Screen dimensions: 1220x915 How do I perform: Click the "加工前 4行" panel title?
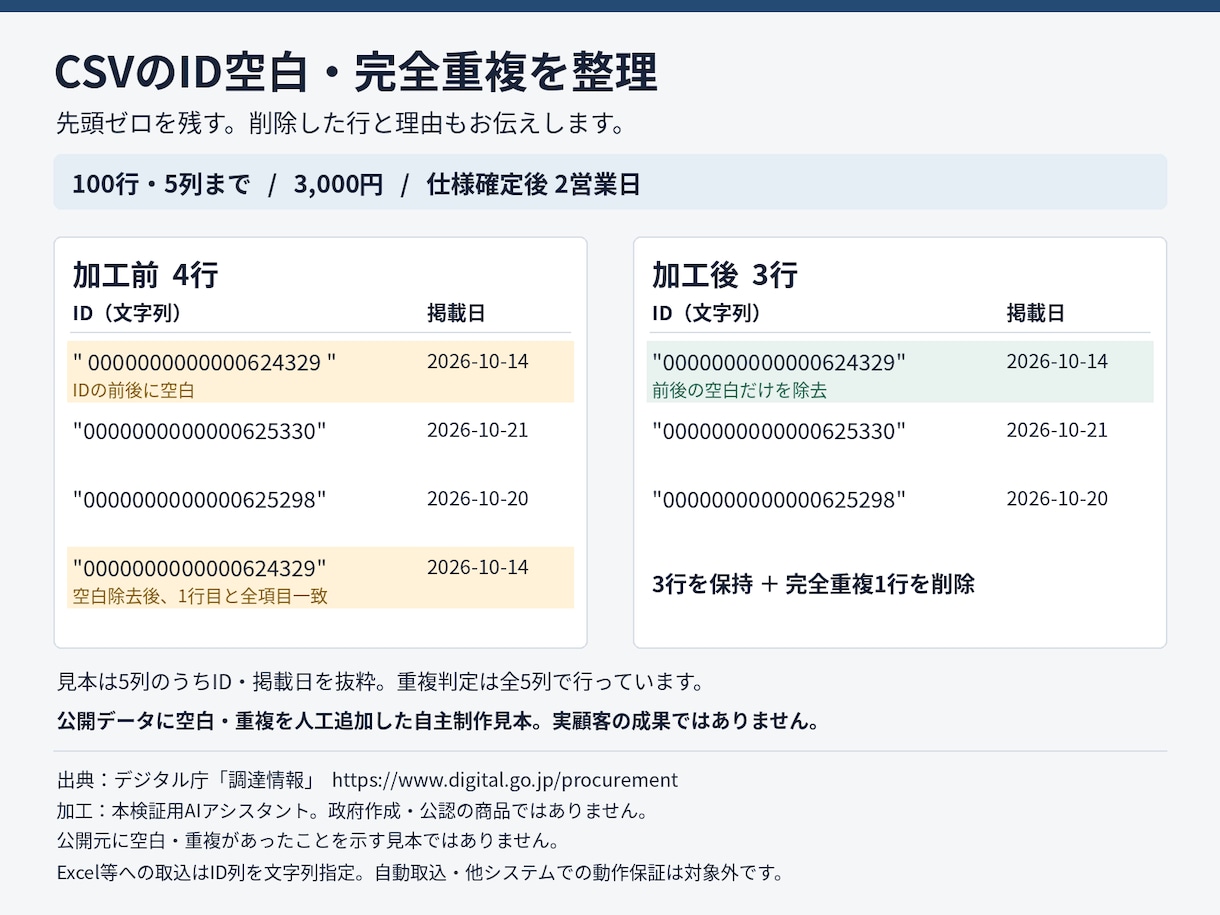coord(145,274)
